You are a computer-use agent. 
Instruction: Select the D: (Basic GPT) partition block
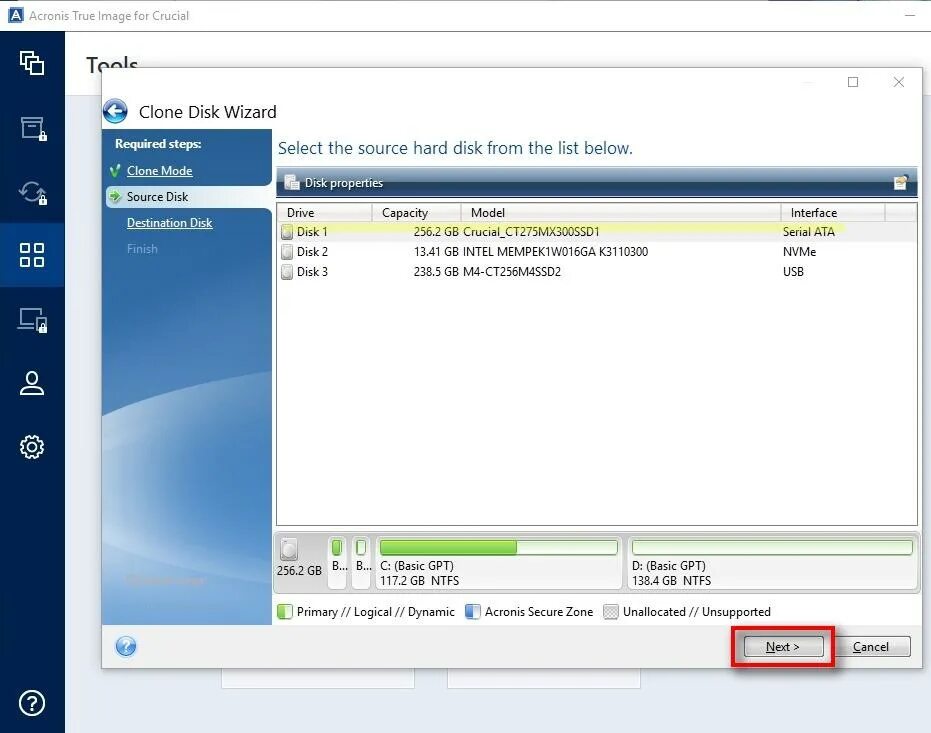click(772, 563)
